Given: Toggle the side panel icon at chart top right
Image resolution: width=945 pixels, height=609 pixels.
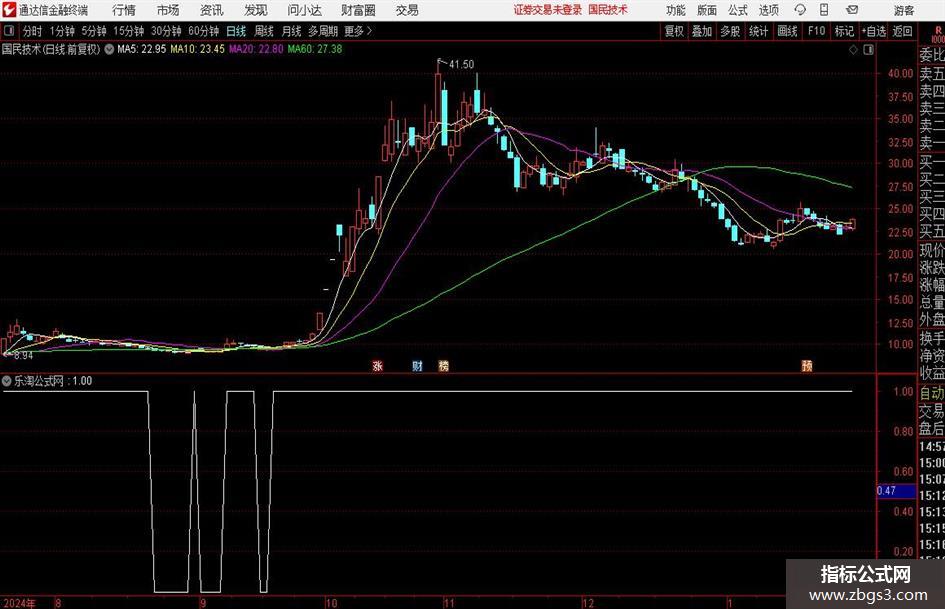Looking at the screenshot, I should pyautogui.click(x=868, y=50).
